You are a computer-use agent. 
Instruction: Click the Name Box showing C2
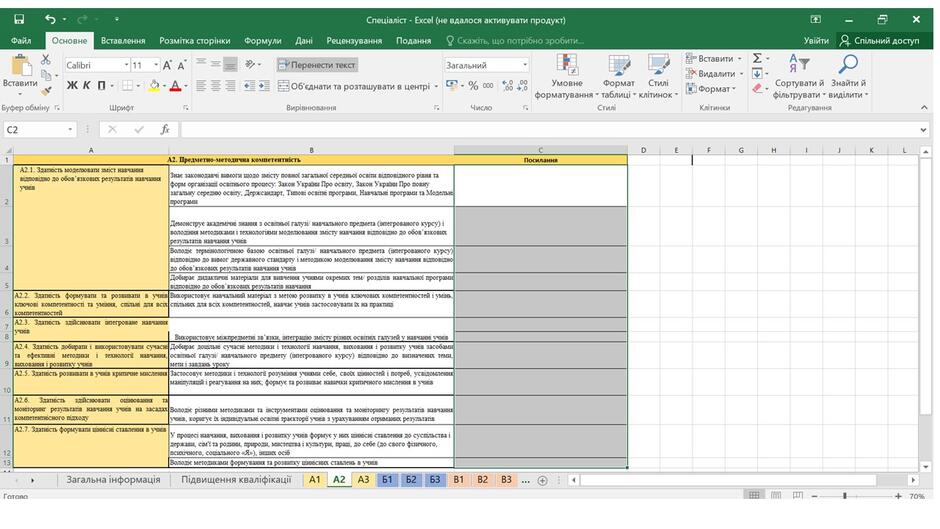(40, 130)
